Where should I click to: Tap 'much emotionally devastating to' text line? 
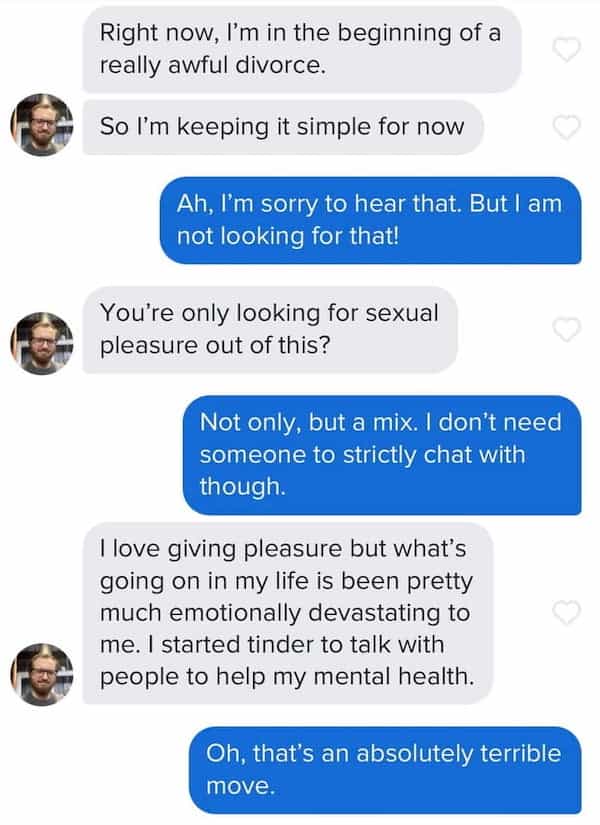(x=285, y=613)
